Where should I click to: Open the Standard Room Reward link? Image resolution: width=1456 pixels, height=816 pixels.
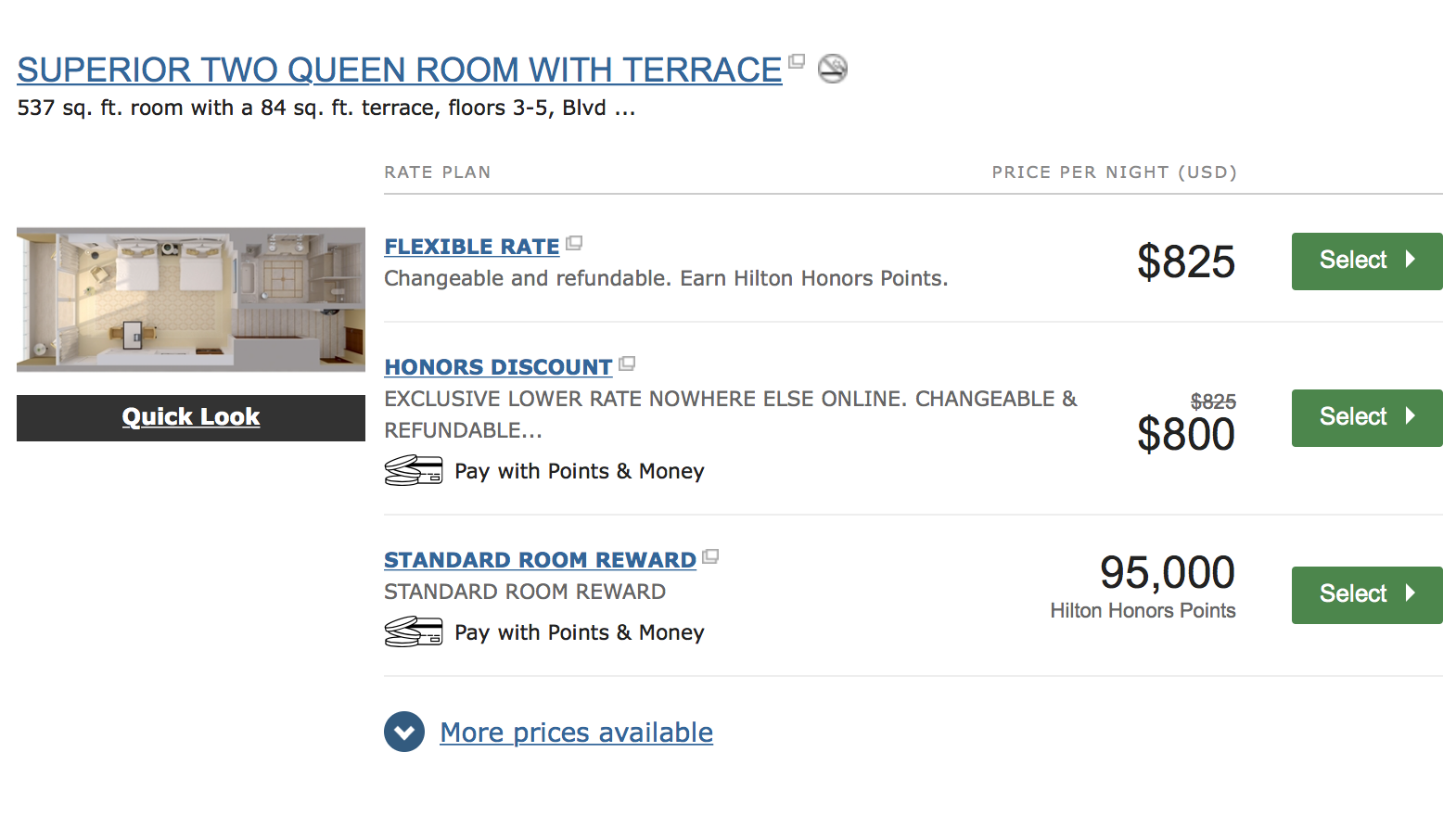pyautogui.click(x=540, y=560)
